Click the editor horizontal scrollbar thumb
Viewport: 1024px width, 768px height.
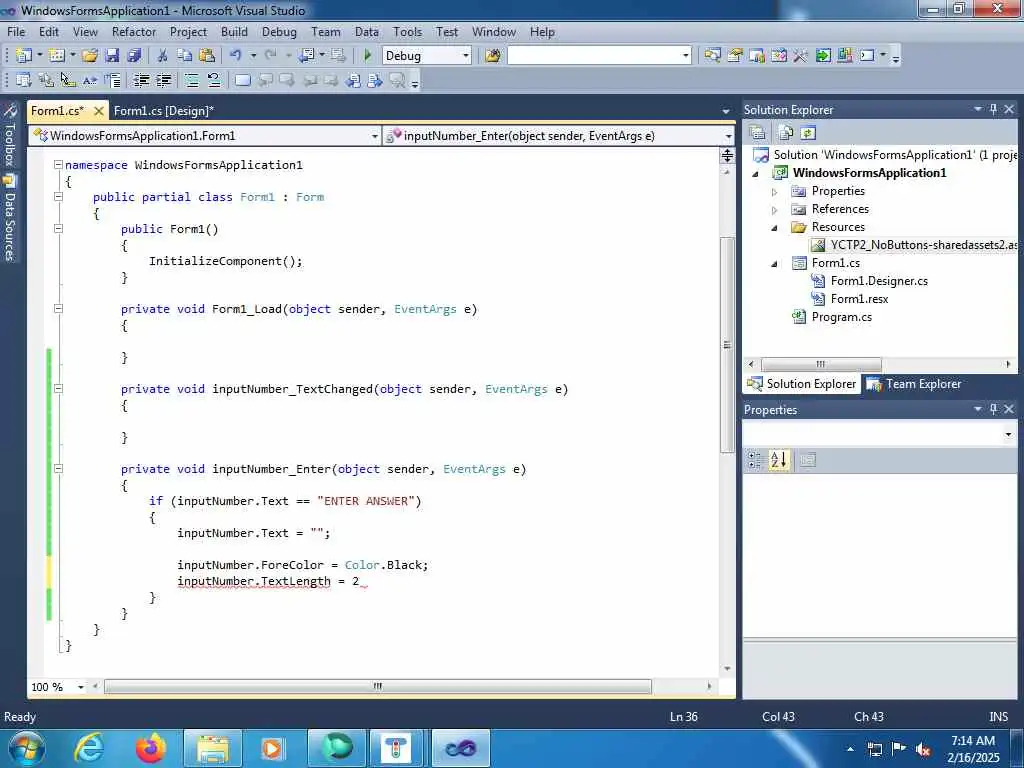pos(377,686)
